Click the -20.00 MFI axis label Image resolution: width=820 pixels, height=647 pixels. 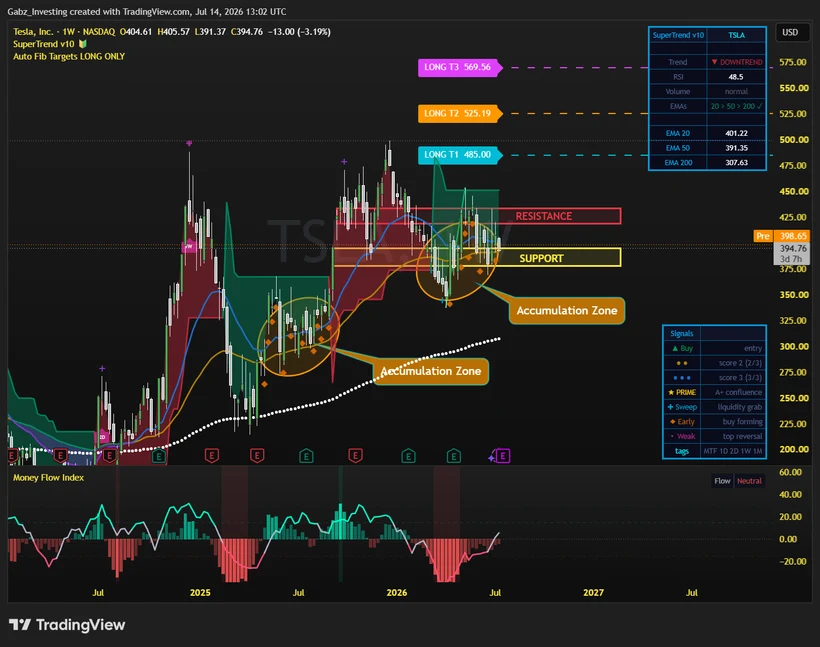(x=792, y=561)
